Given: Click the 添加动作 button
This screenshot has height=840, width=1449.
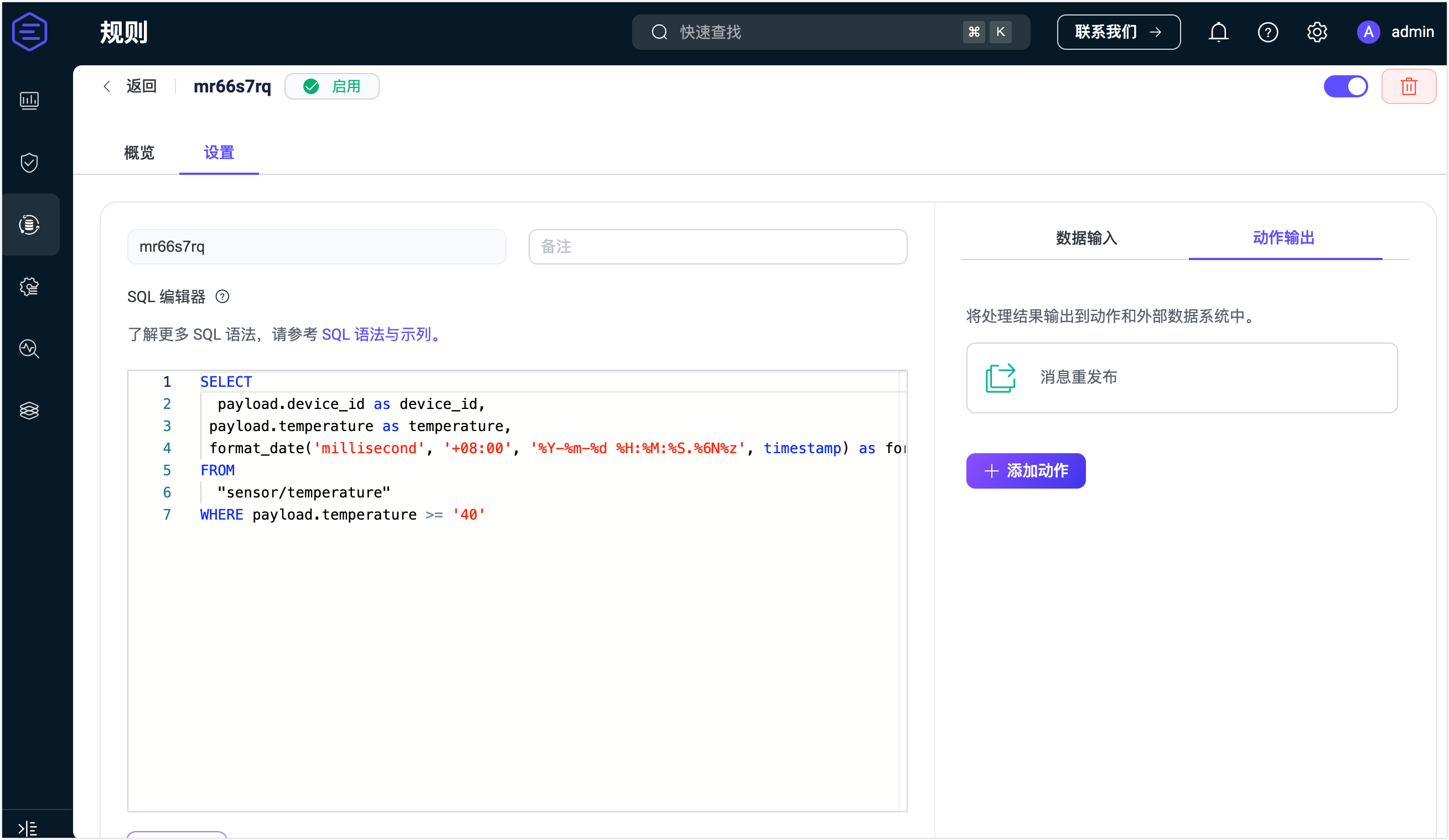Looking at the screenshot, I should click(x=1025, y=471).
